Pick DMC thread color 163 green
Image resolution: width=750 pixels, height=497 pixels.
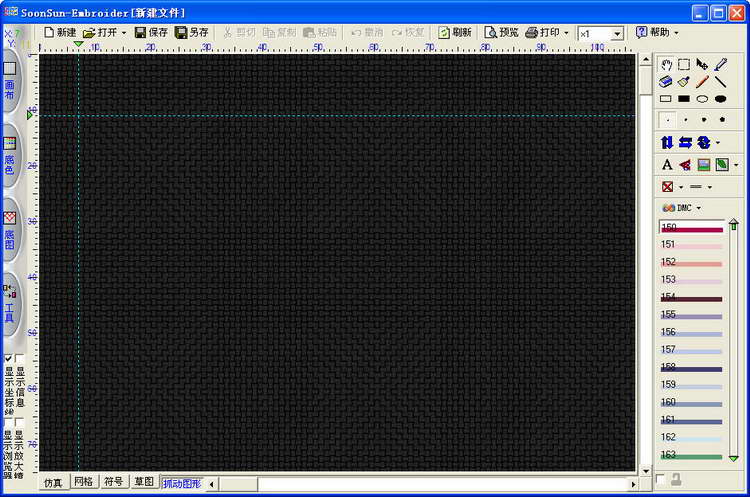(x=692, y=455)
